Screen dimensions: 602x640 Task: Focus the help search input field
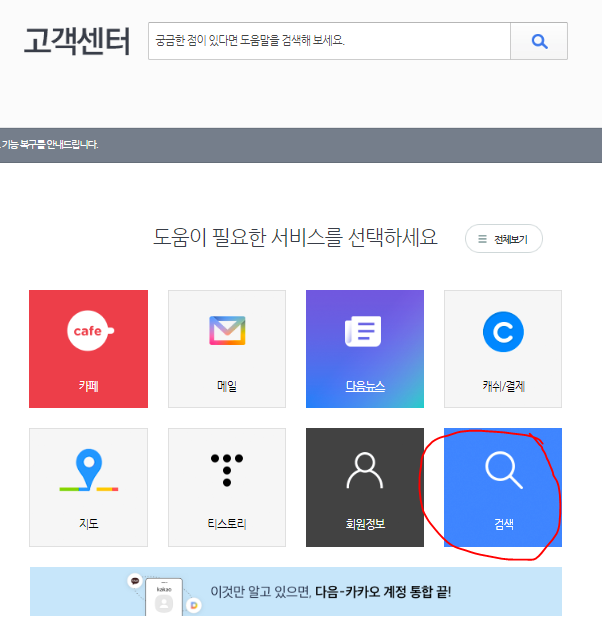click(329, 41)
